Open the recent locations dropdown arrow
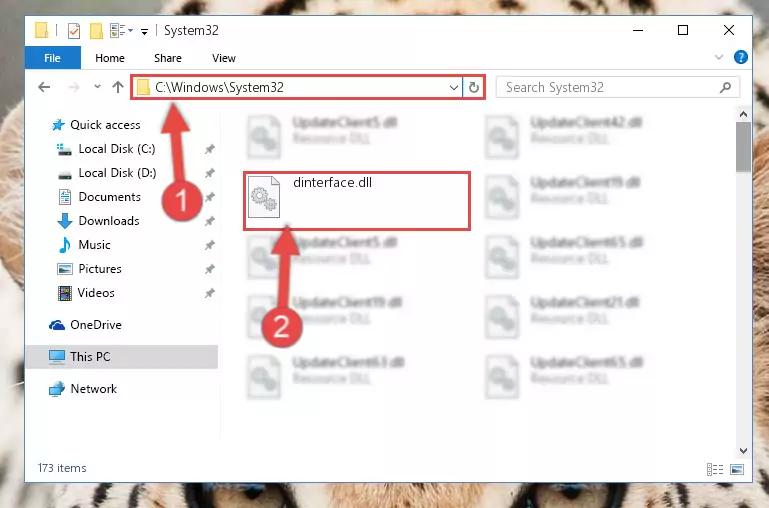The height and width of the screenshot is (508, 769). [x=97, y=87]
